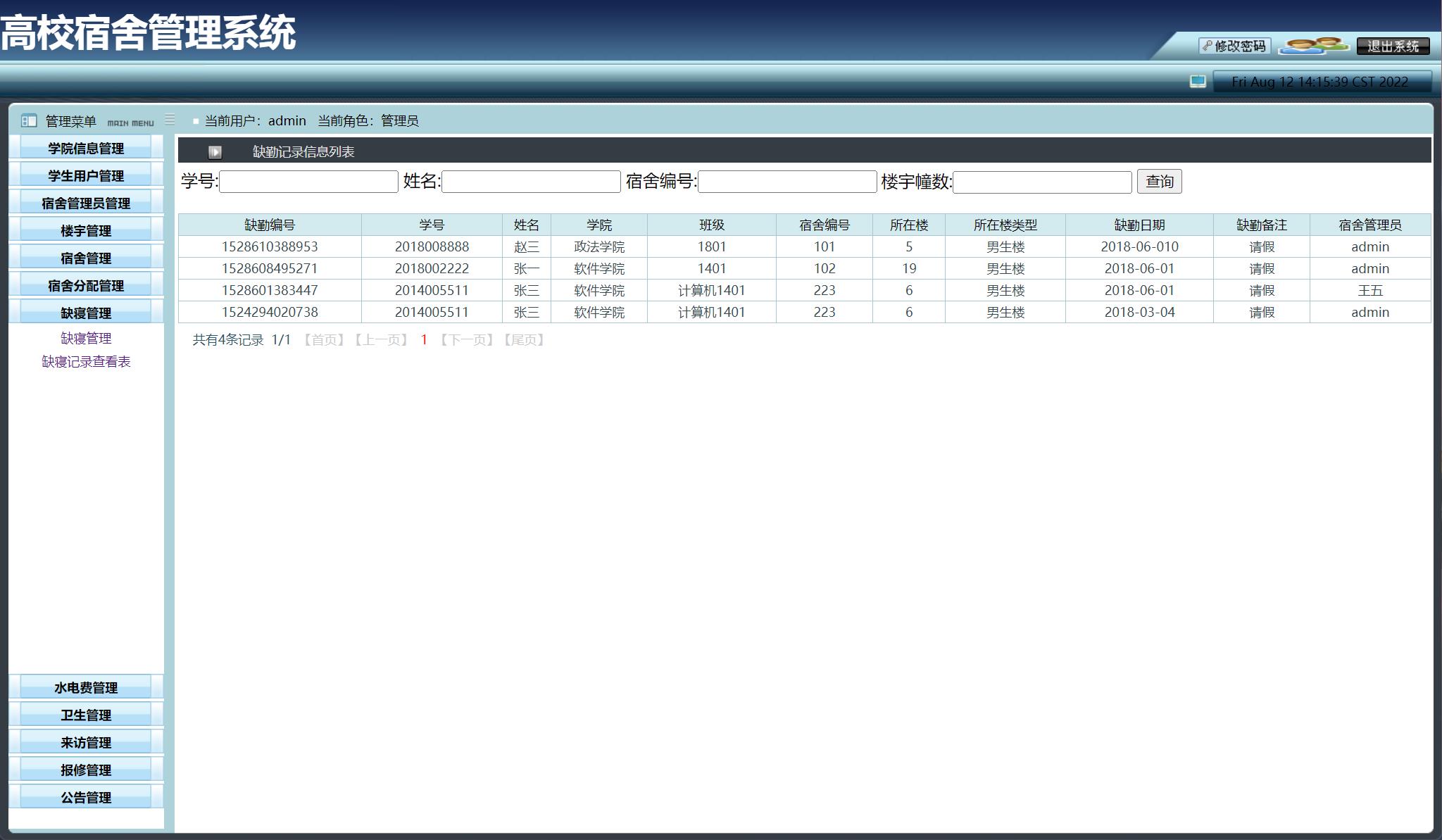Go to 下一页 in pagination
This screenshot has height=840, width=1442.
coord(467,340)
